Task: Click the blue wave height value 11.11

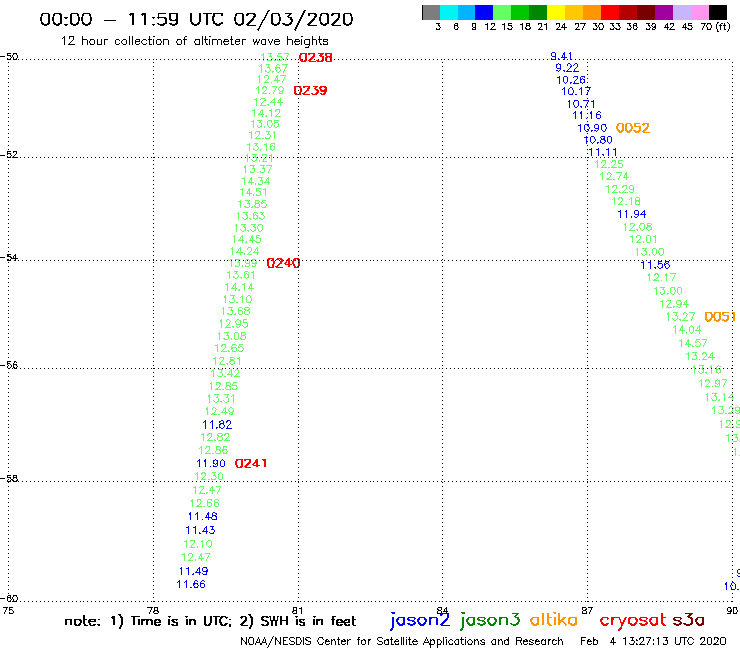Action: click(x=603, y=152)
